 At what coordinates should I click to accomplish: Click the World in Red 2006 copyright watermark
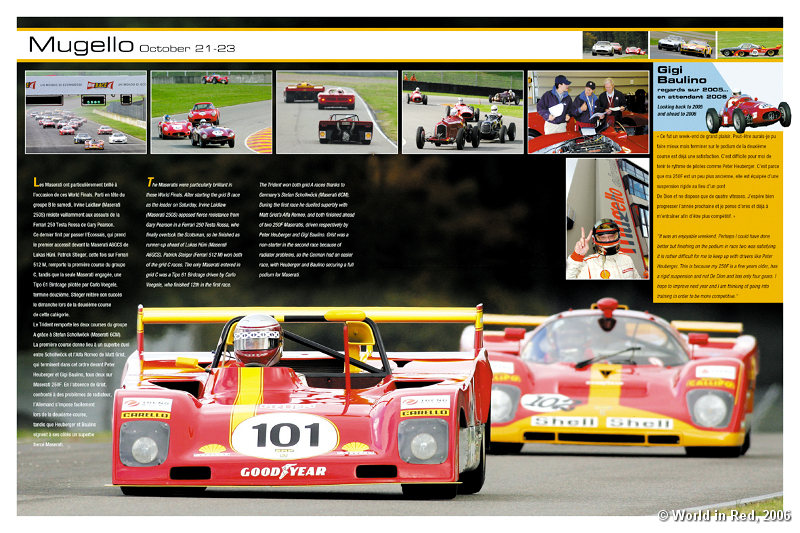tap(723, 515)
